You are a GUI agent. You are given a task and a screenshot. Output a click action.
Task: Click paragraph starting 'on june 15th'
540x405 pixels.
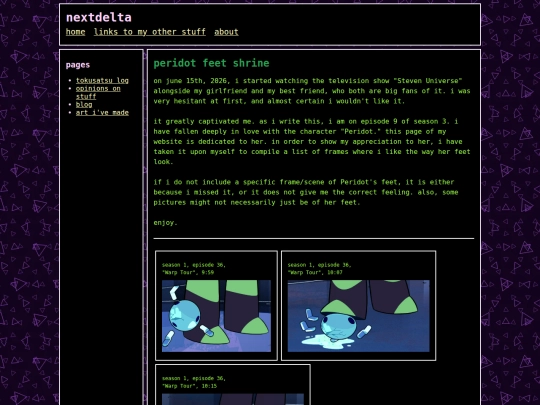pos(312,91)
